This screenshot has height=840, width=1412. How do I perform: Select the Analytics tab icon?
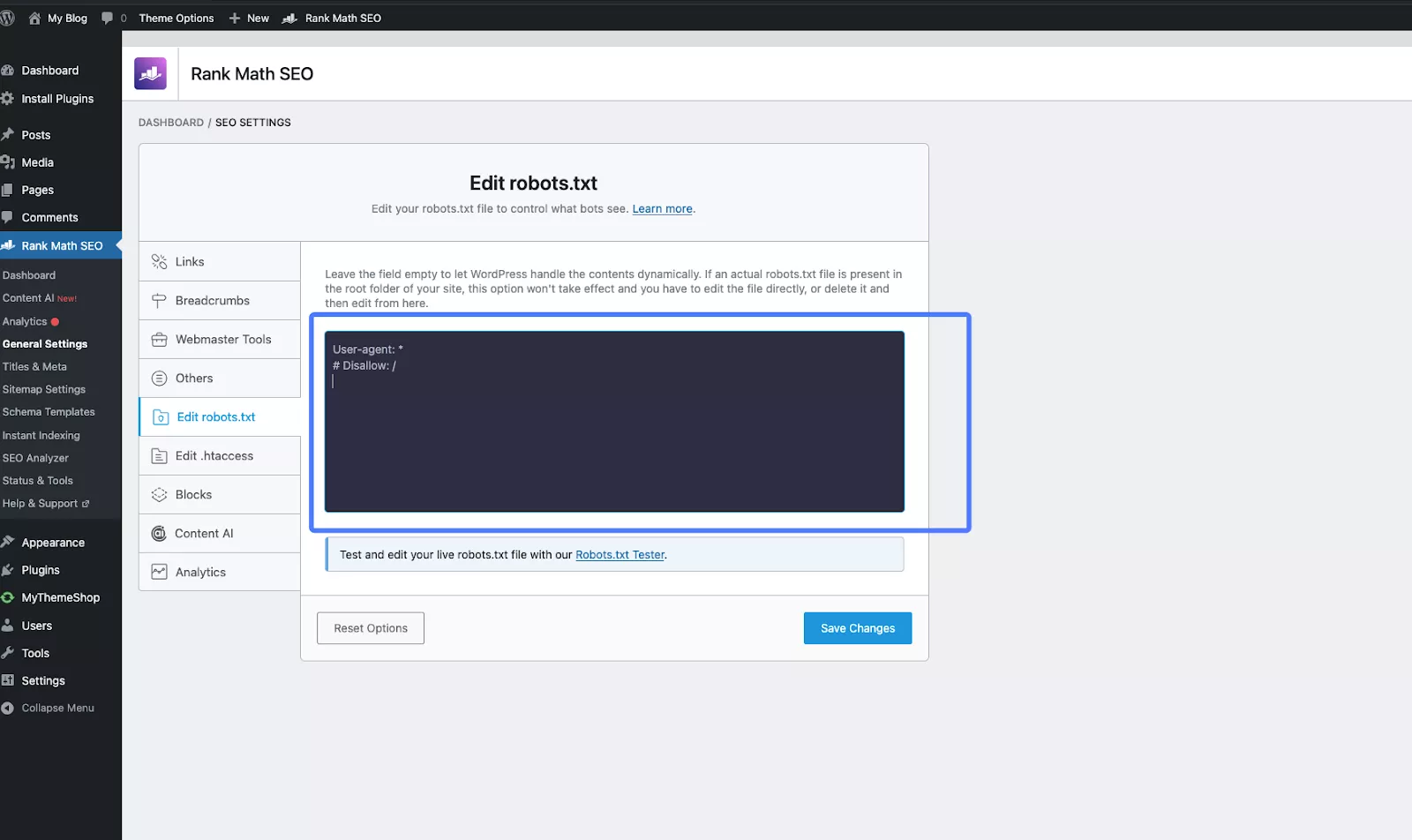(x=160, y=572)
